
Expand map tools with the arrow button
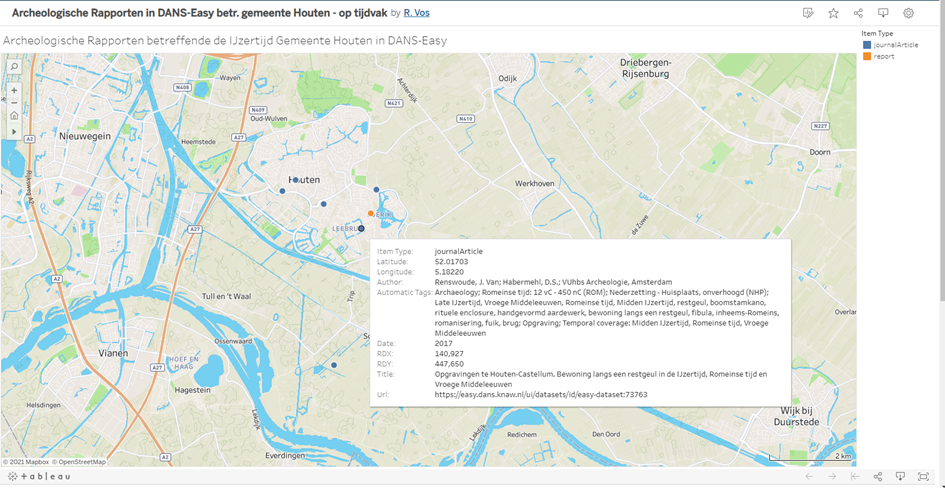click(x=14, y=131)
